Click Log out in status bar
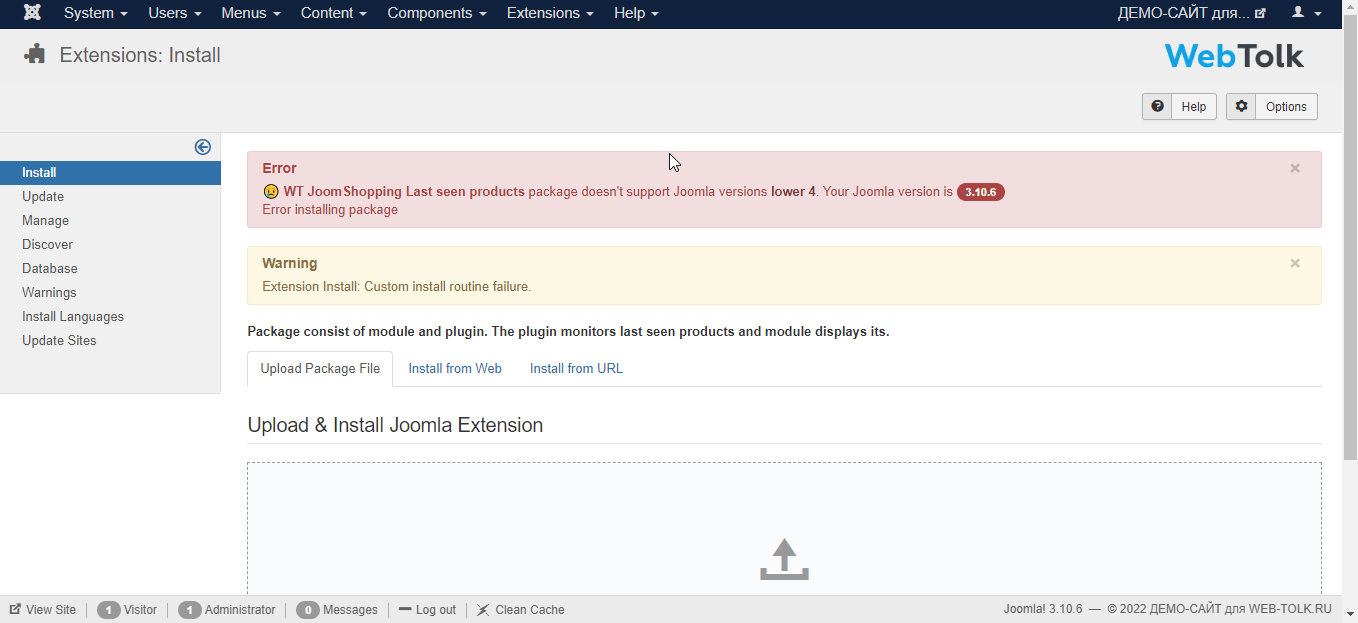 tap(427, 610)
